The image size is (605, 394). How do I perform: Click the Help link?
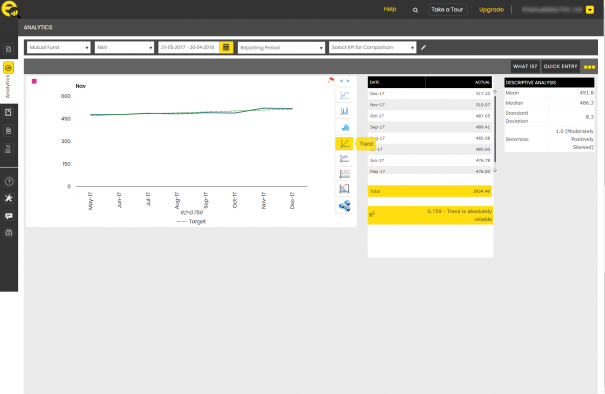pyautogui.click(x=390, y=9)
